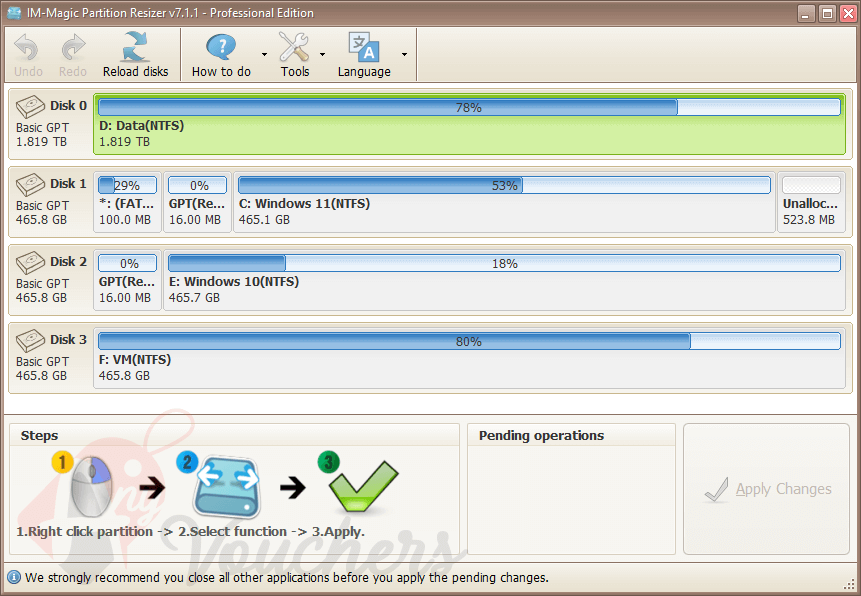This screenshot has width=861, height=596.
Task: Select the F: VM partition on Disk 3
Action: tap(467, 360)
